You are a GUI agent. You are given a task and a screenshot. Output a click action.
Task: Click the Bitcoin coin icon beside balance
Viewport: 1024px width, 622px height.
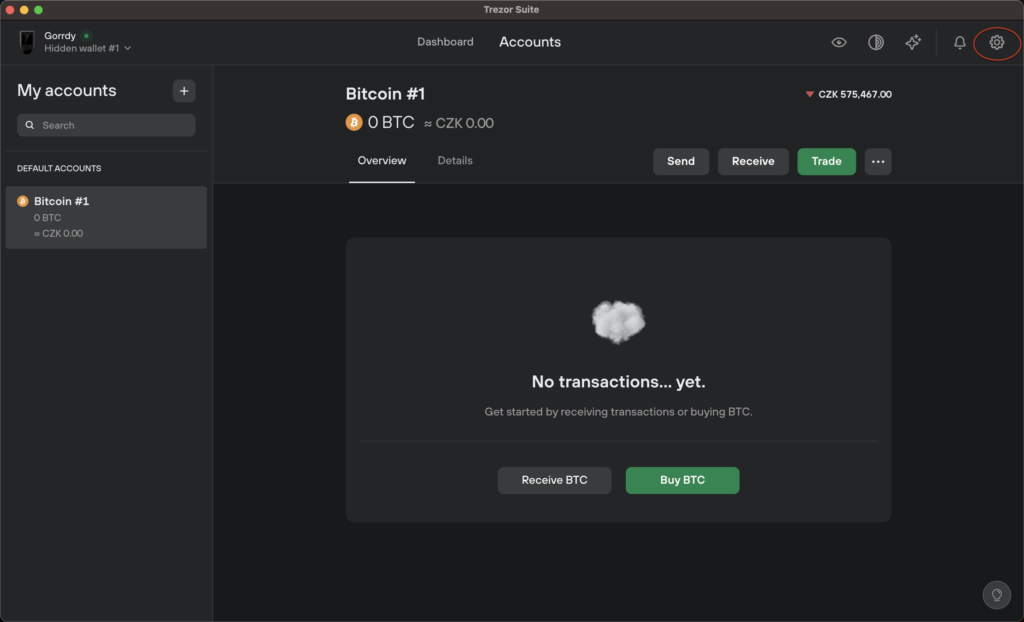[354, 122]
